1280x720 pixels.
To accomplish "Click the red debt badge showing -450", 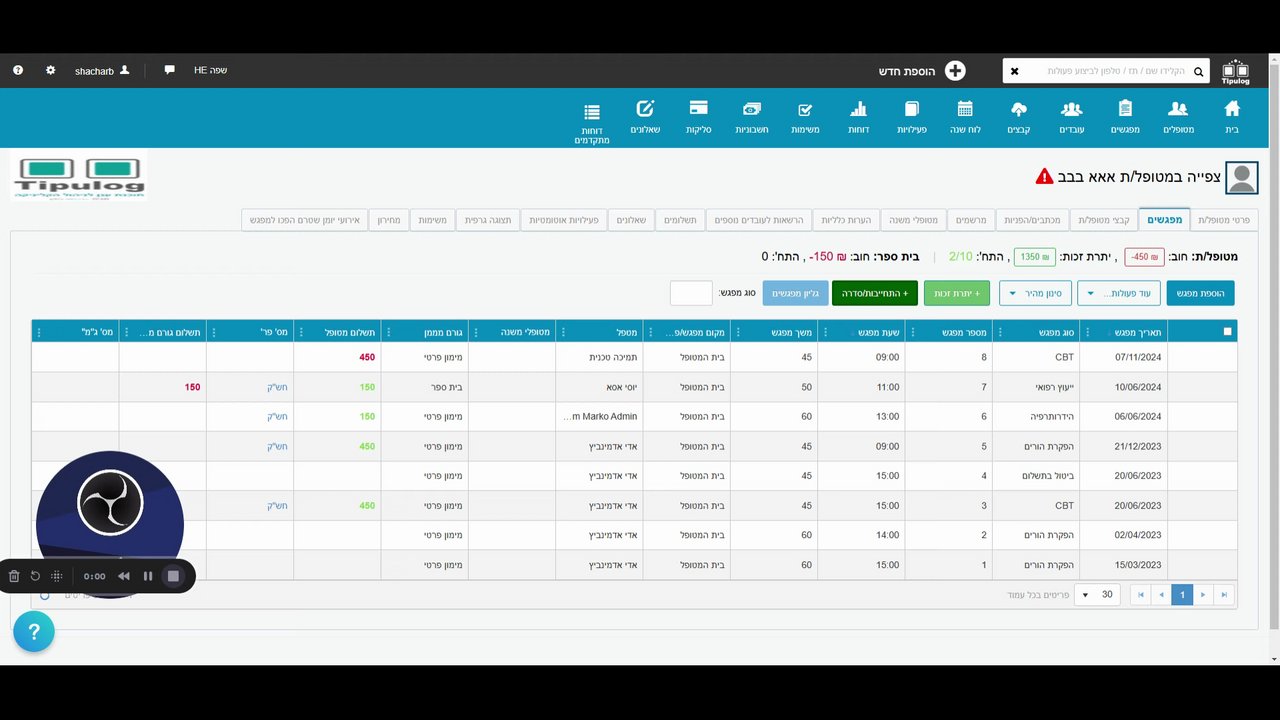I will 1144,257.
